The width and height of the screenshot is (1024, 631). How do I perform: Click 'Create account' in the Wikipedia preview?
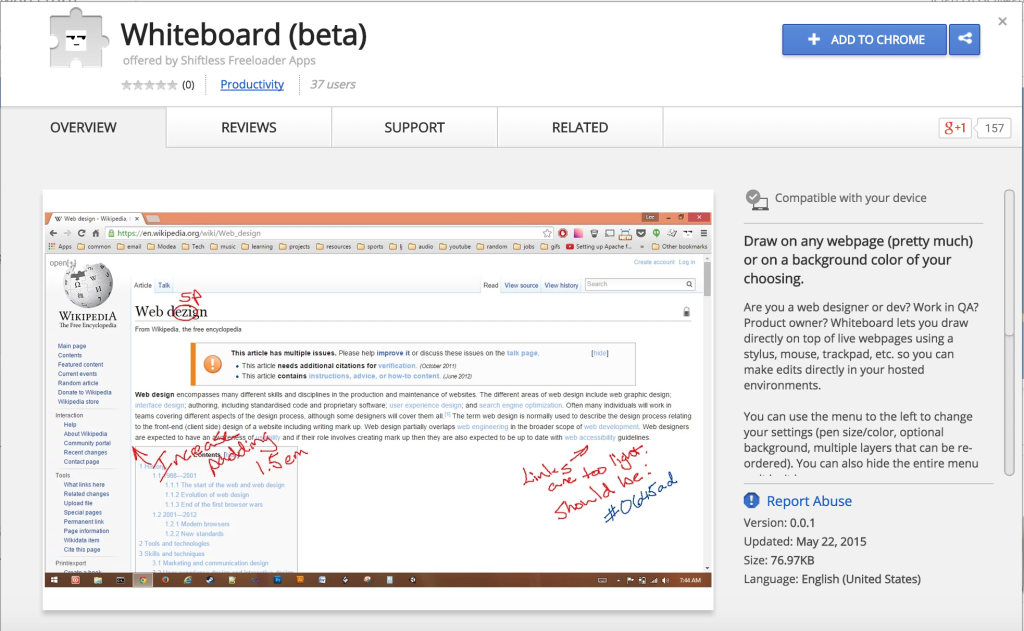(x=654, y=262)
